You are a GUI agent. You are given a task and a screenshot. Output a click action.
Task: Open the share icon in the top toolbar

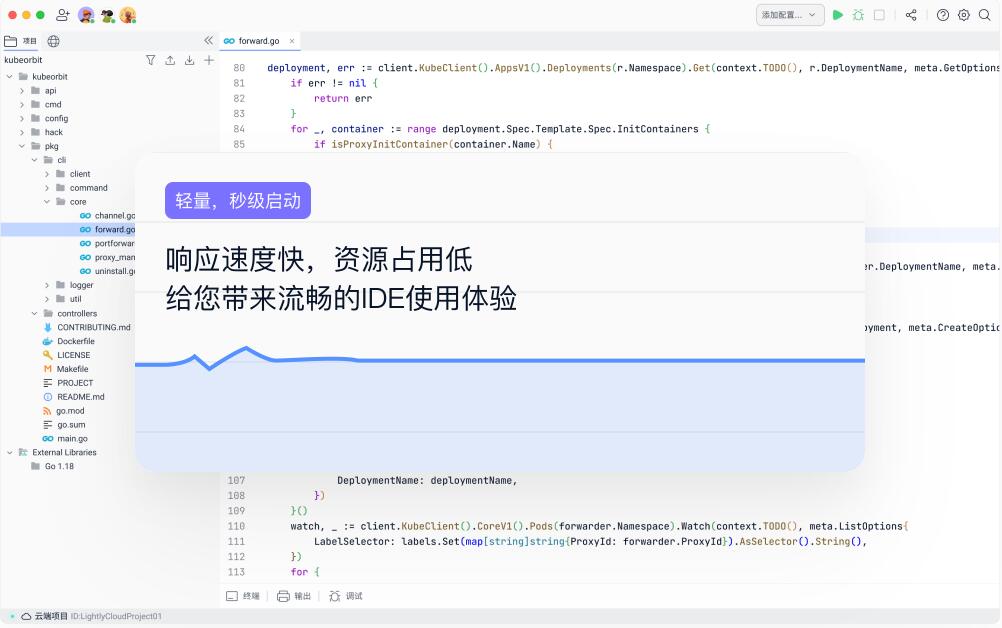click(x=911, y=15)
